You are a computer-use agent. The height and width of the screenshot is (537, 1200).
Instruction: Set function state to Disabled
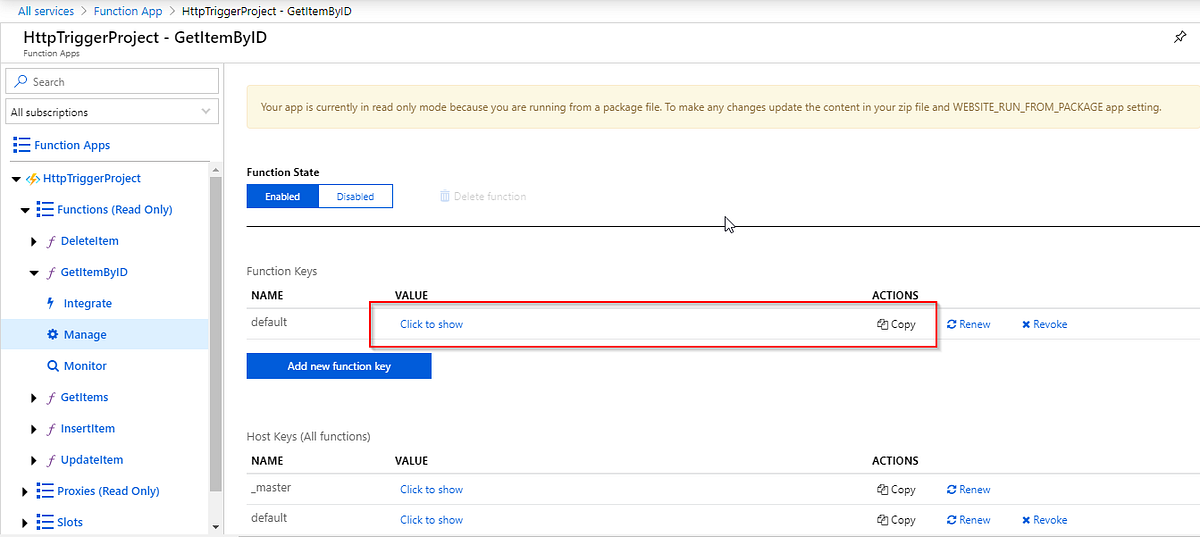tap(355, 196)
